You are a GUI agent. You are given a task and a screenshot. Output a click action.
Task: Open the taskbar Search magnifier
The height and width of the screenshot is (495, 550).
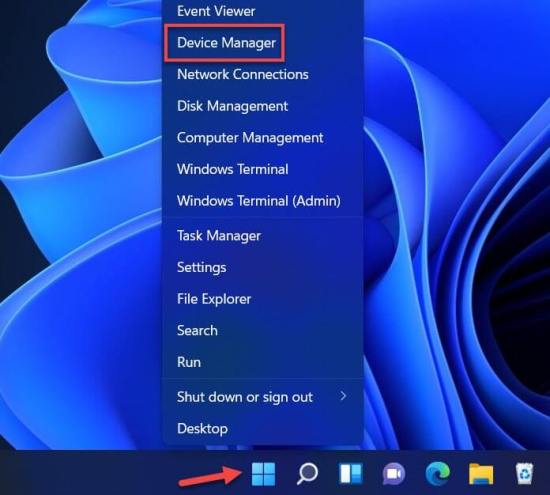pyautogui.click(x=307, y=474)
